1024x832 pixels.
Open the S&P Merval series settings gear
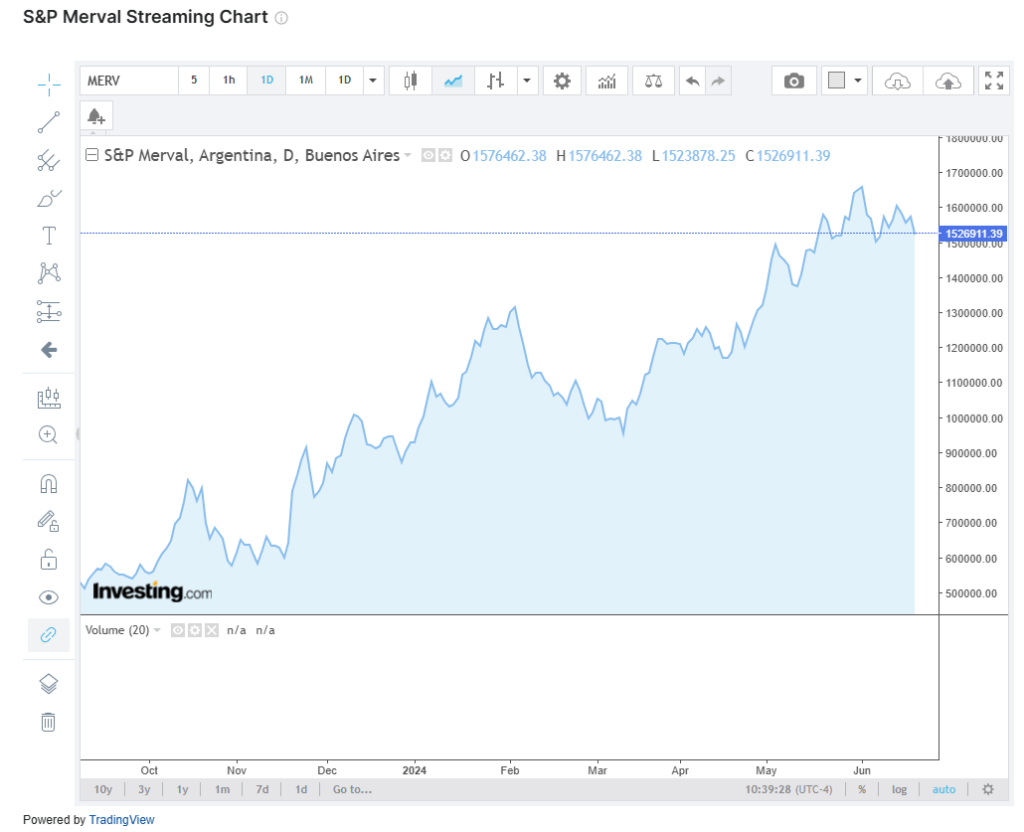coord(445,155)
